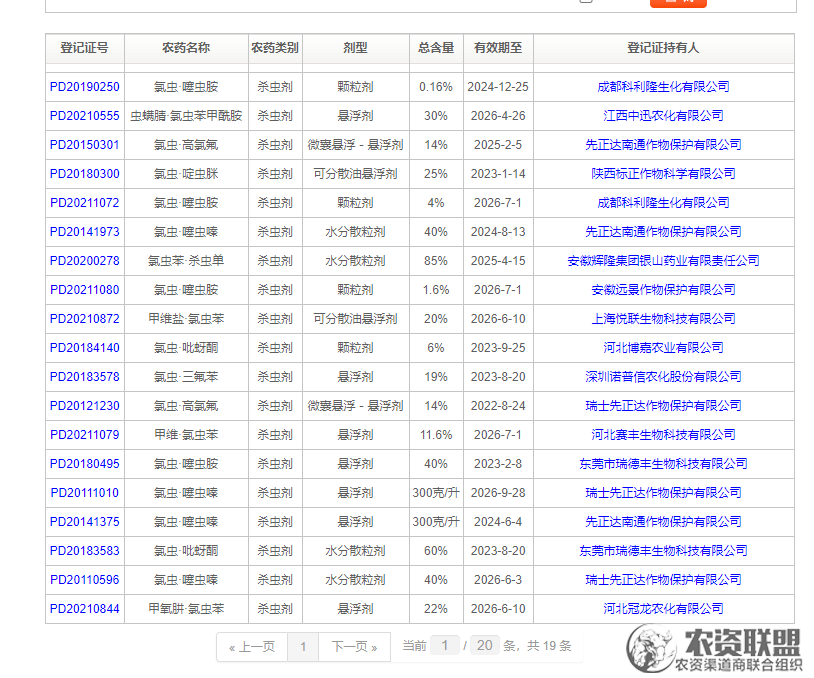Image resolution: width=814 pixels, height=678 pixels.
Task: Open registration PD20200278 link
Action: coord(85,261)
